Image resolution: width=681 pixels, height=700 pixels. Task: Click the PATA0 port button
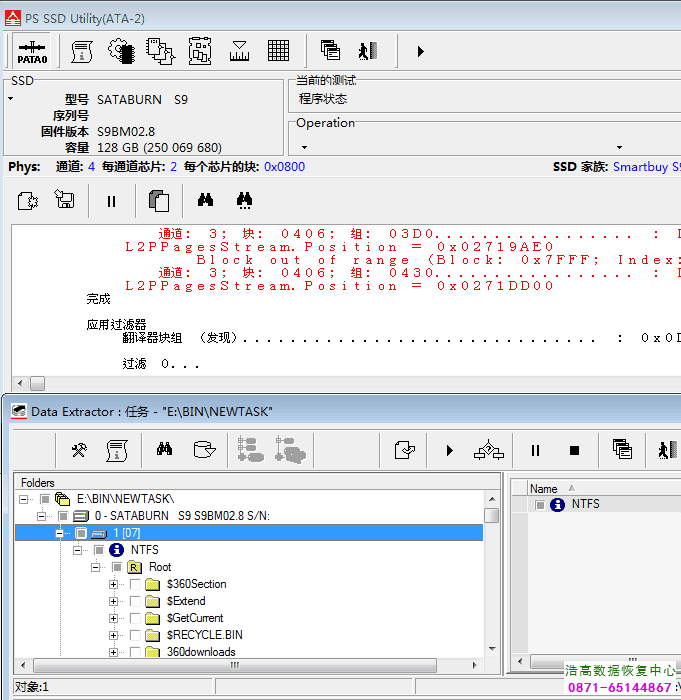coord(32,51)
